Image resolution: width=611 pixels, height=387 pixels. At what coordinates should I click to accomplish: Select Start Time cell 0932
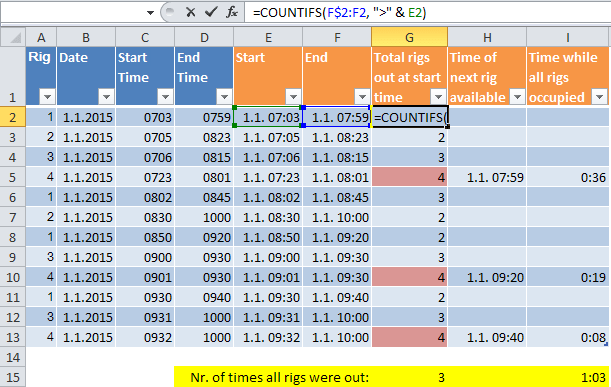[145, 337]
